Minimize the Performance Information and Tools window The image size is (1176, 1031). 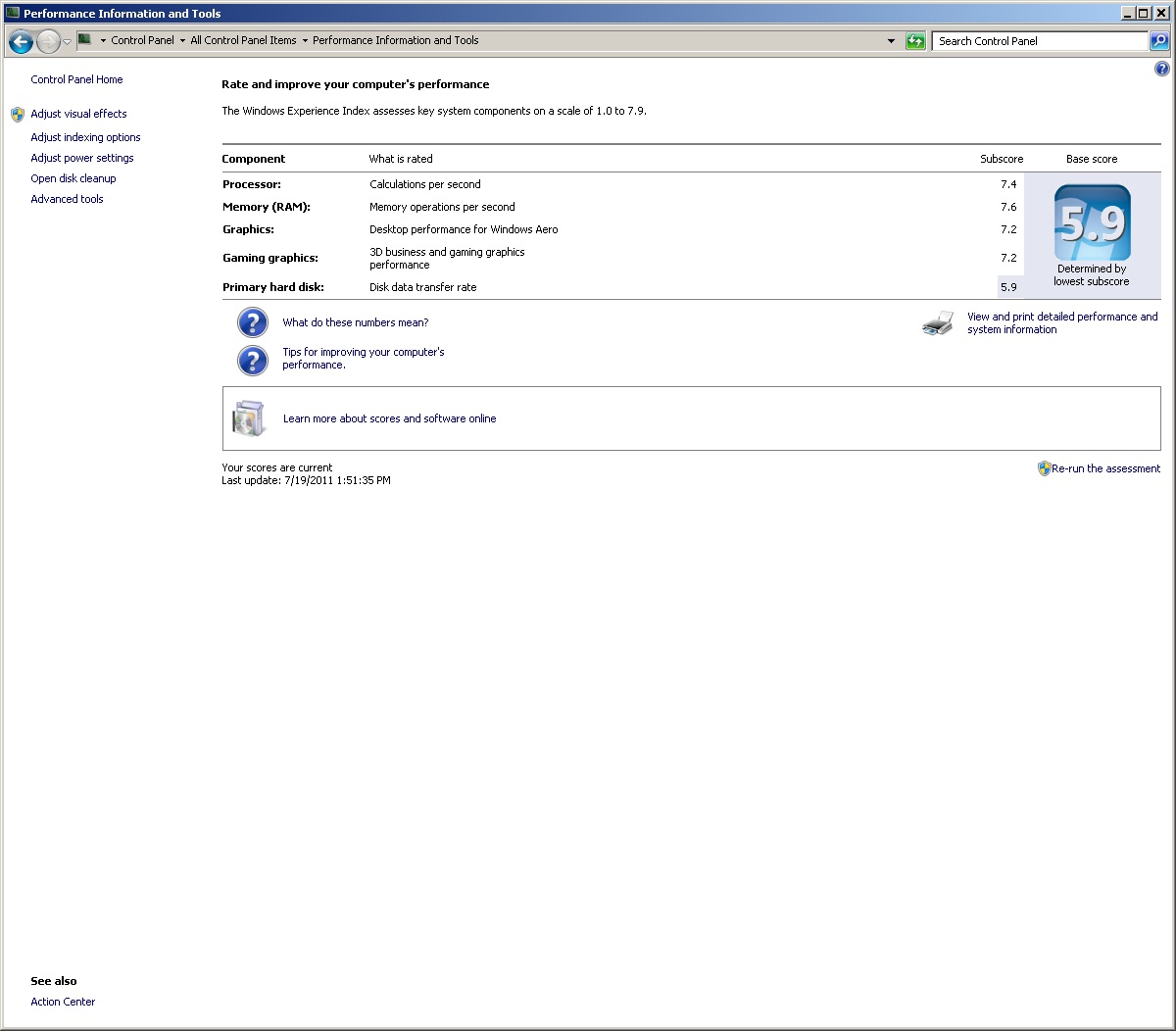point(1128,13)
